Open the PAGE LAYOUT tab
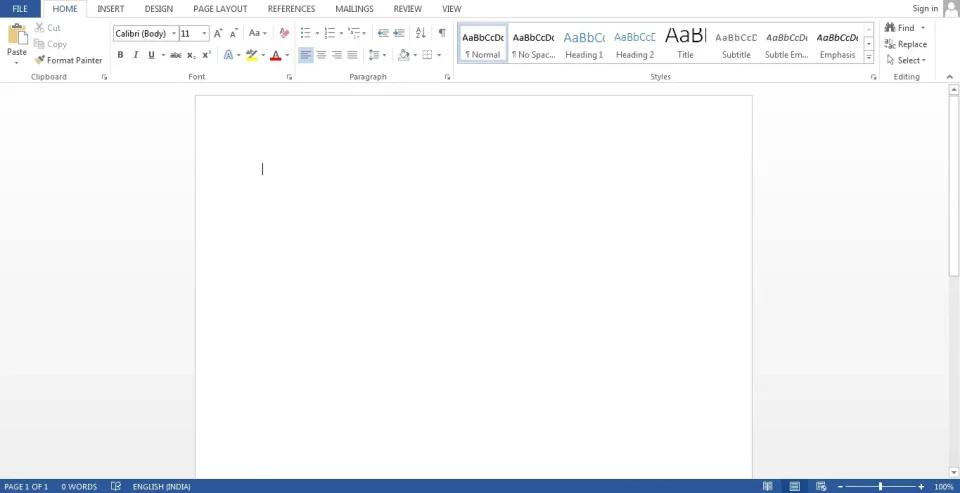This screenshot has height=493, width=960. tap(220, 9)
